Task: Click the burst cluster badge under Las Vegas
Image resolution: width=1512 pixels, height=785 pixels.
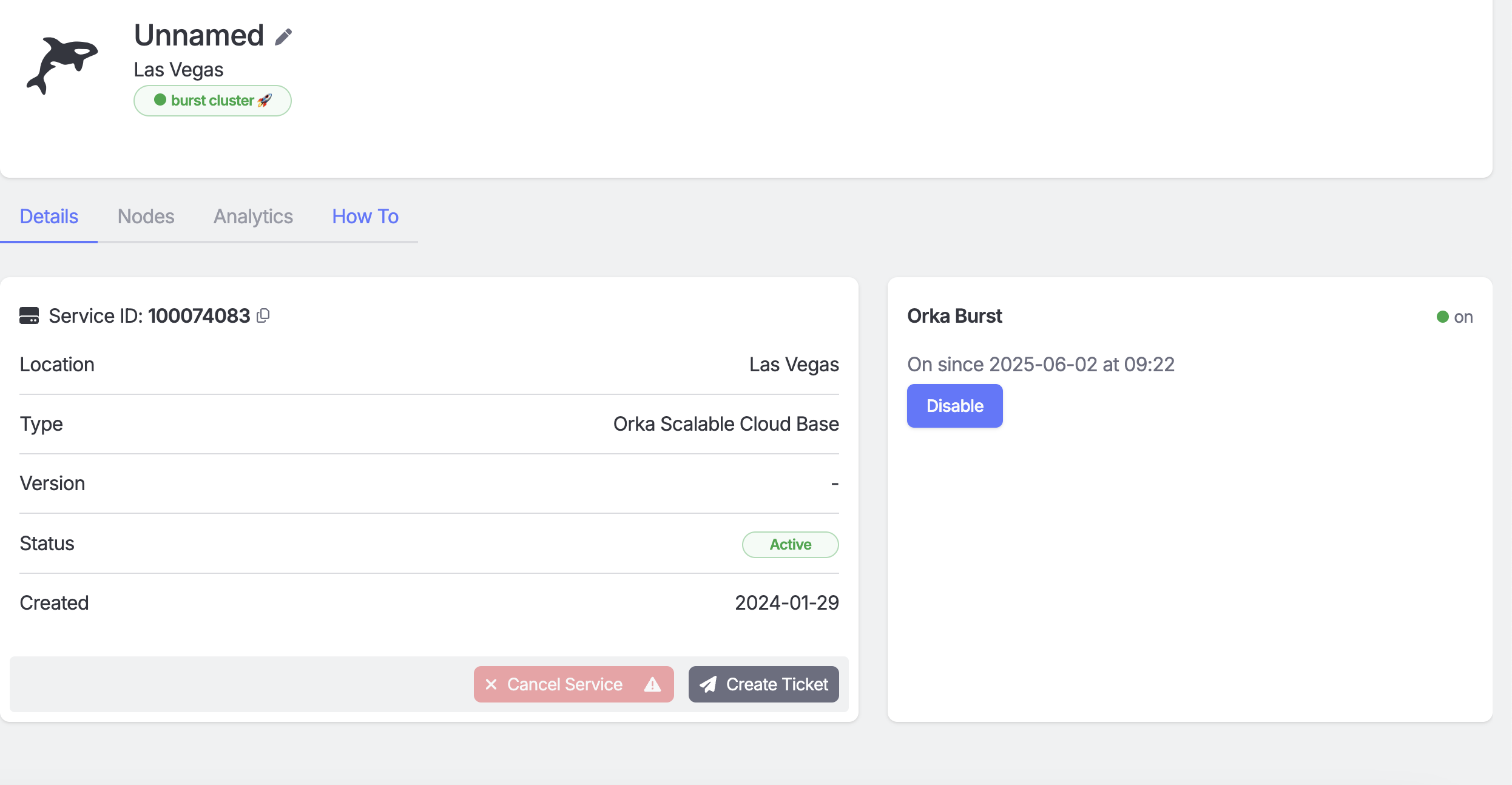Action: click(x=212, y=100)
